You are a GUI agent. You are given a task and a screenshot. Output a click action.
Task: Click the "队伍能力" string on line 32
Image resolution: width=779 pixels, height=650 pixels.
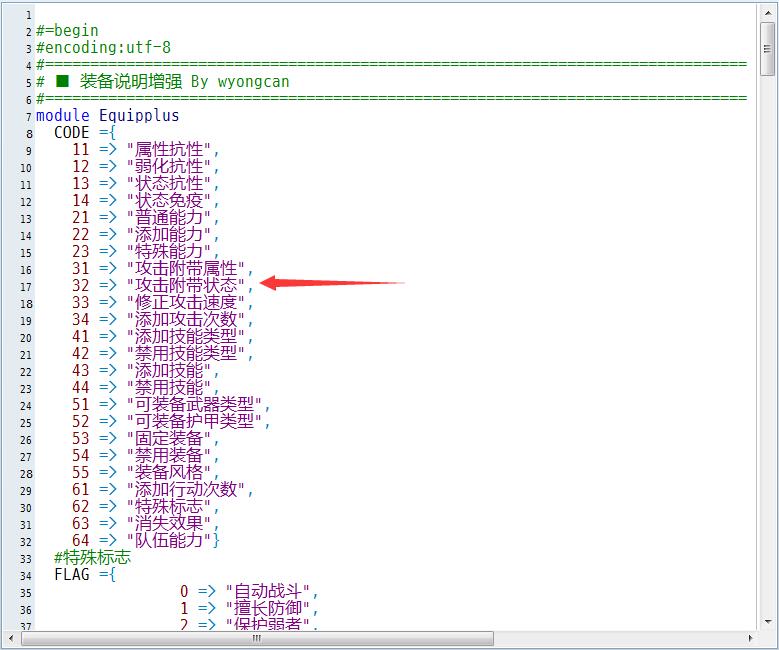click(x=169, y=540)
